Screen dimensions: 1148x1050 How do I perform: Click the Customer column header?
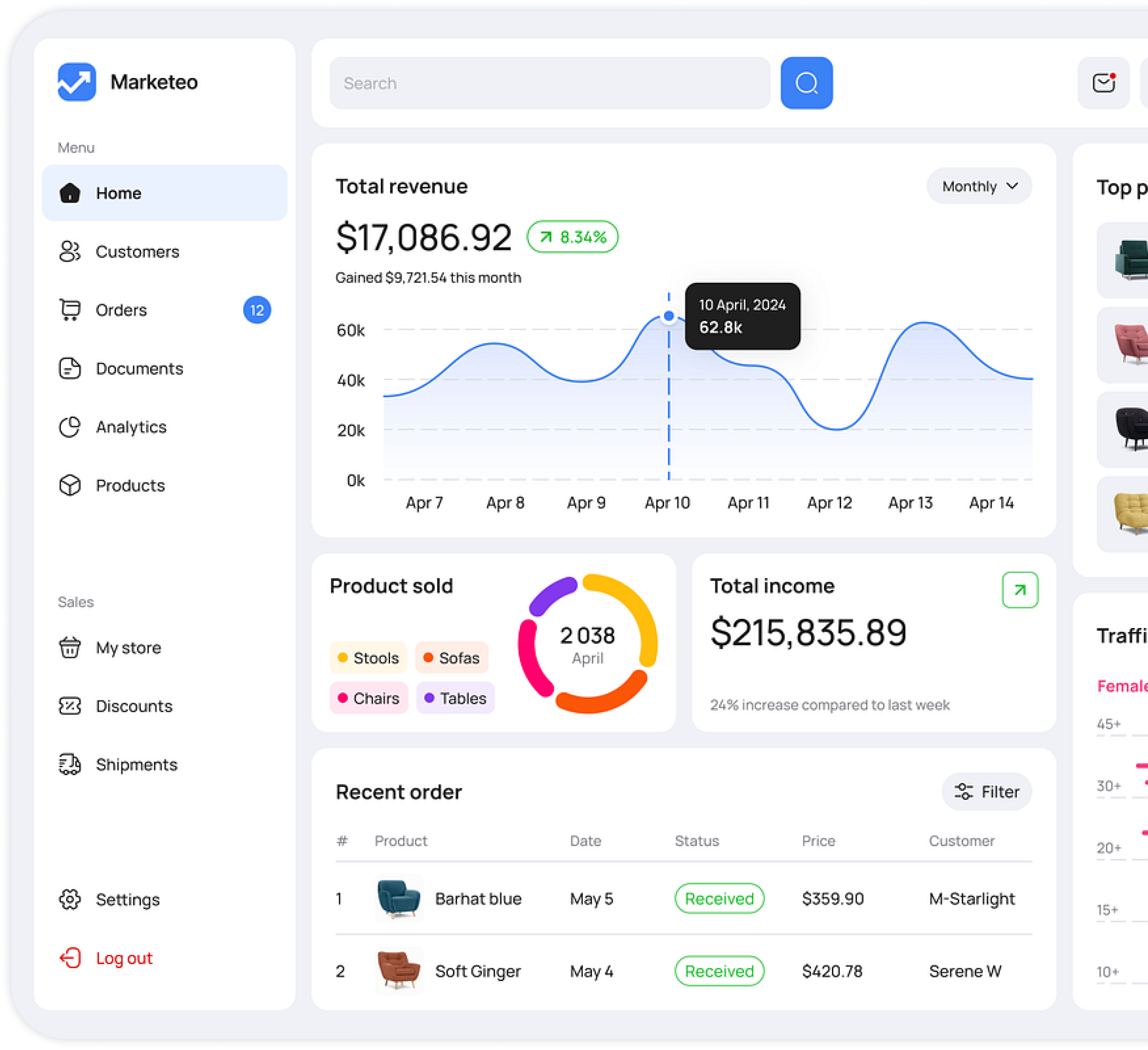pos(962,841)
